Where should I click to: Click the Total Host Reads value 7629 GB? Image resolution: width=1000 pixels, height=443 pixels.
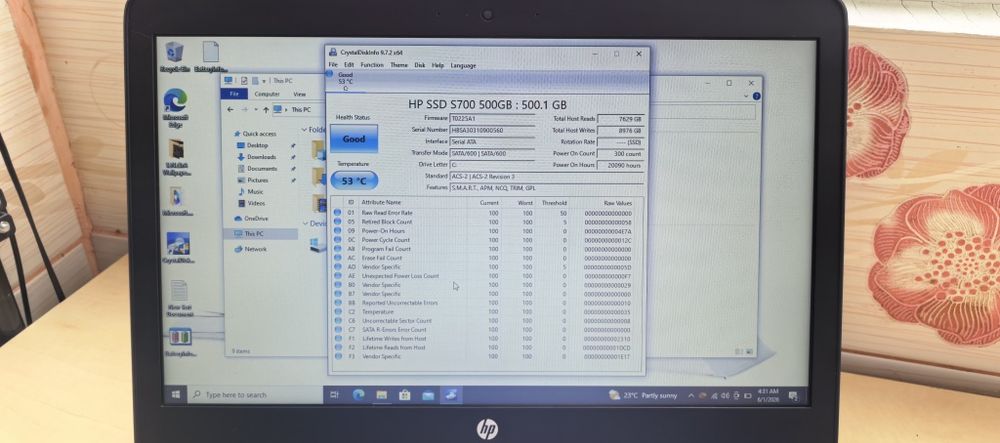[x=621, y=119]
